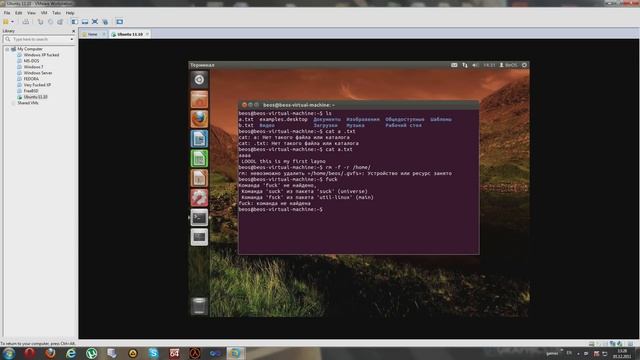
Task: Launch Firefox from the Ubuntu launcher
Action: pyautogui.click(x=199, y=119)
